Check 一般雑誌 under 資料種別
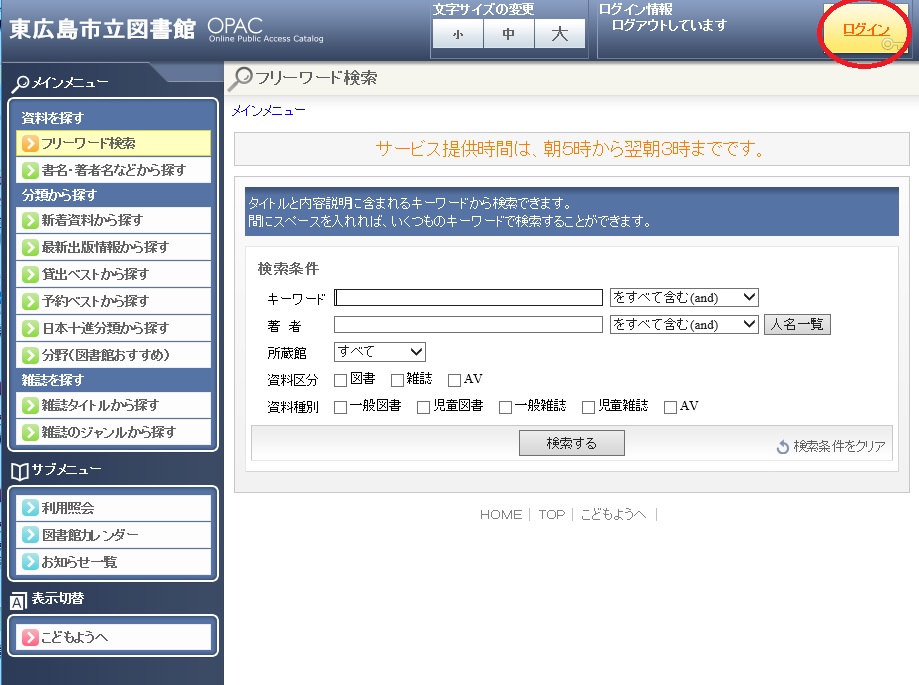 505,407
